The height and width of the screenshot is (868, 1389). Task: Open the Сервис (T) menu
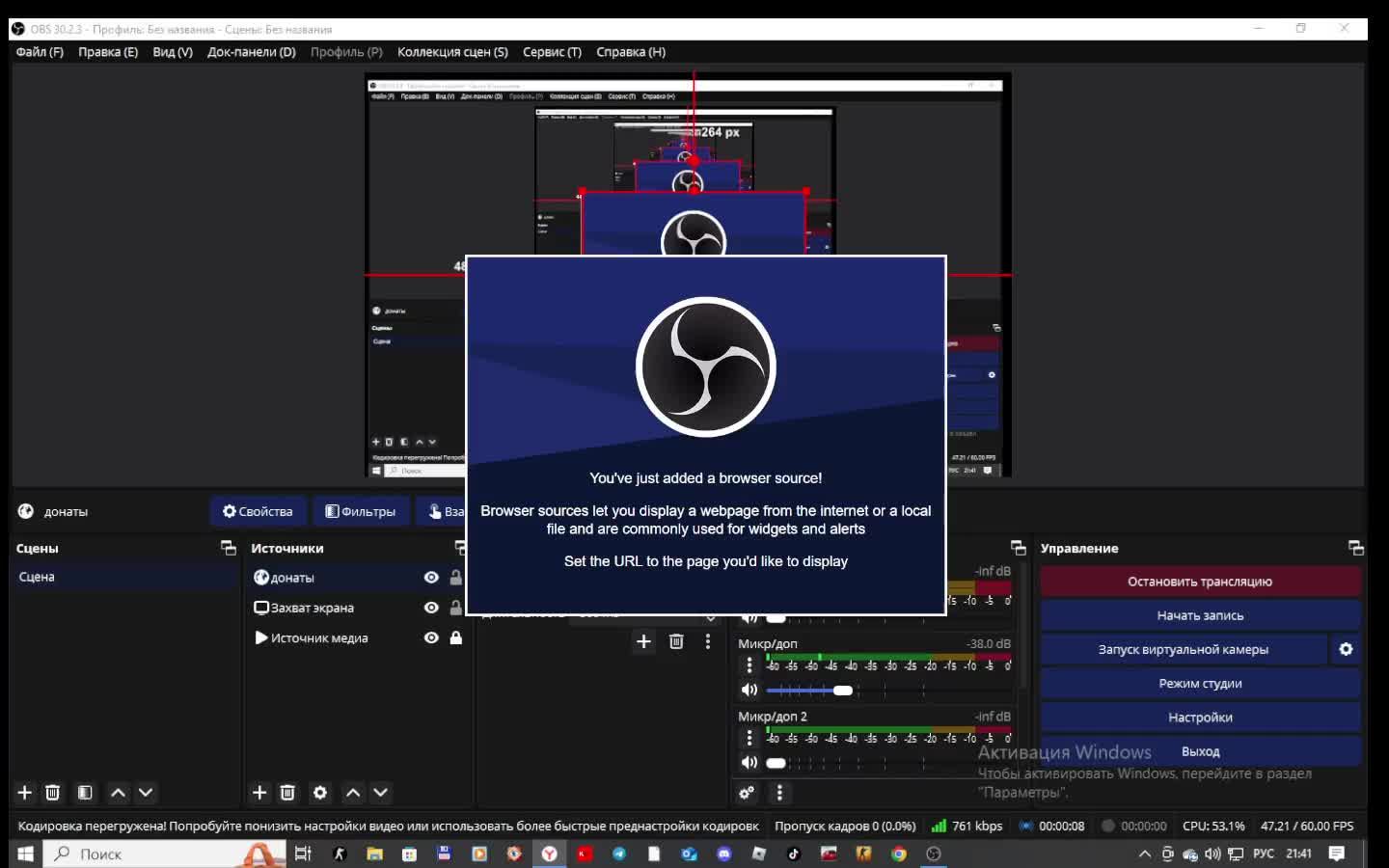pos(552,52)
